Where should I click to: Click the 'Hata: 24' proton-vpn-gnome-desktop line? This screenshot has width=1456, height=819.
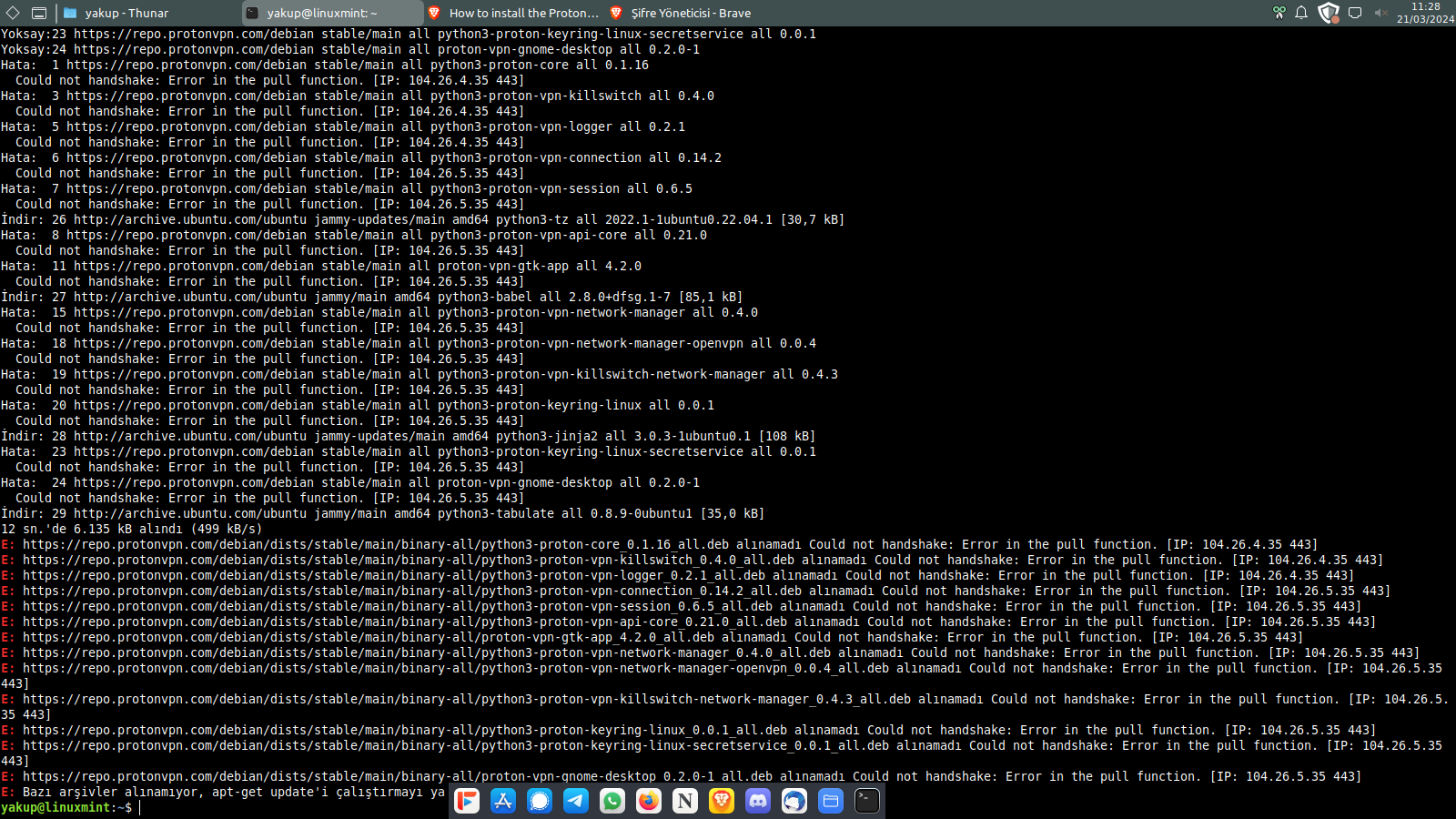350,482
